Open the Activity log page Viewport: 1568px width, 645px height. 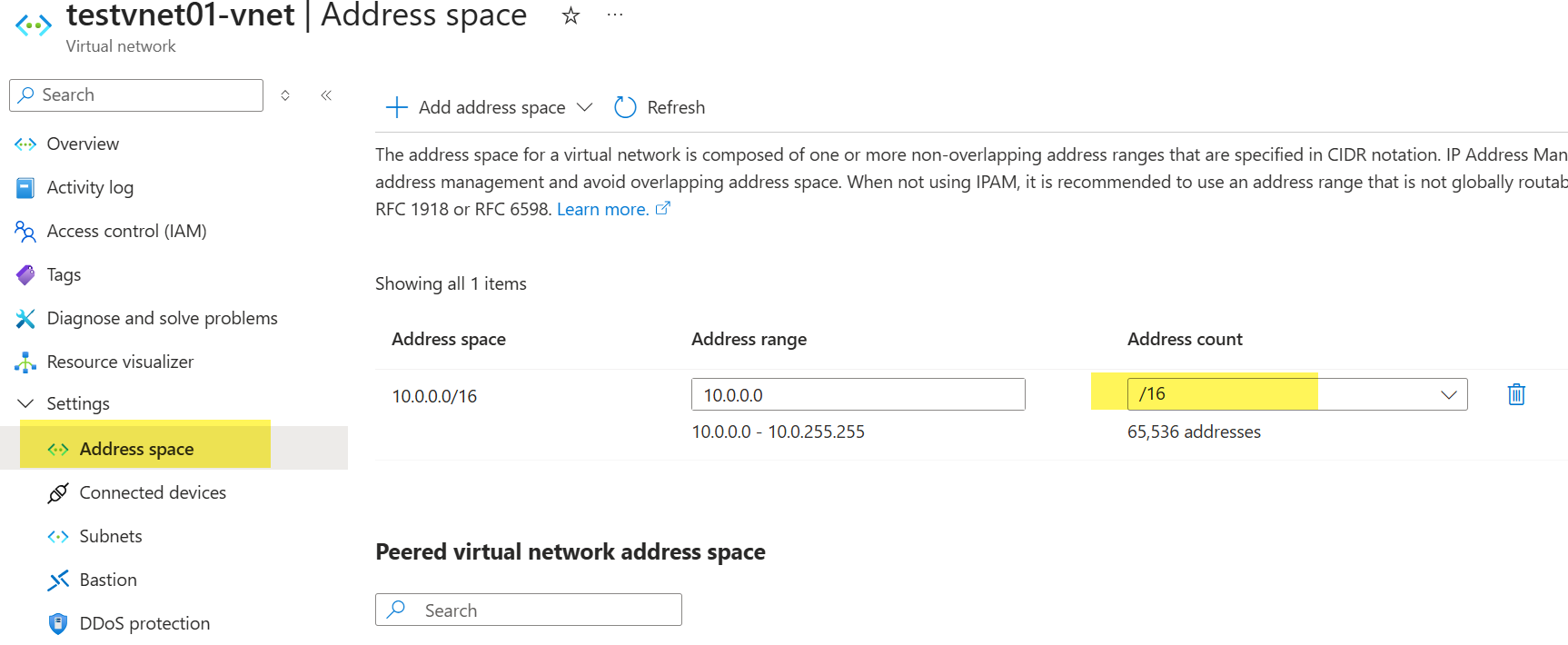pyautogui.click(x=90, y=187)
